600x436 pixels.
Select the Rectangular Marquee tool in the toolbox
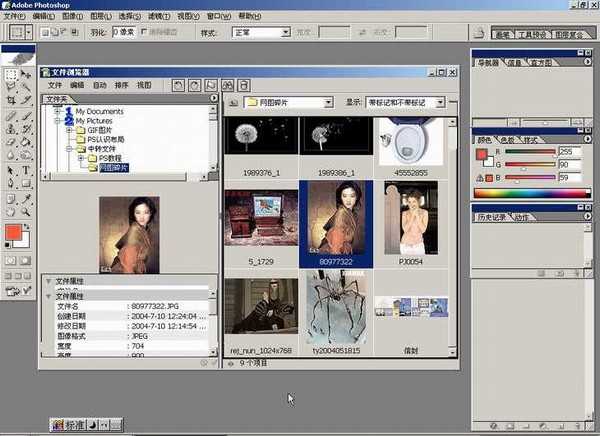coord(10,73)
